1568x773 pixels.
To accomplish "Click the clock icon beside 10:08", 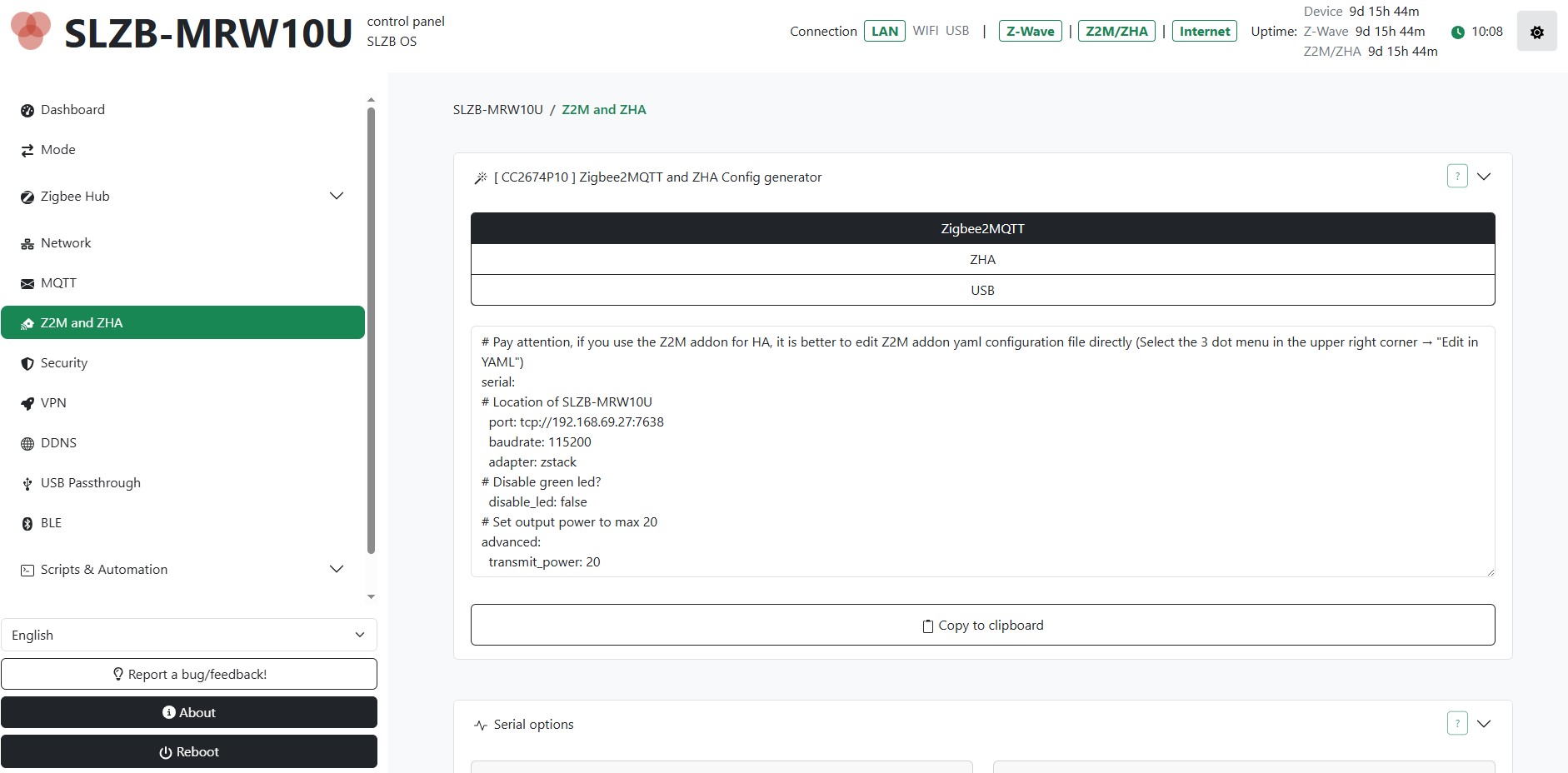I will (x=1458, y=32).
